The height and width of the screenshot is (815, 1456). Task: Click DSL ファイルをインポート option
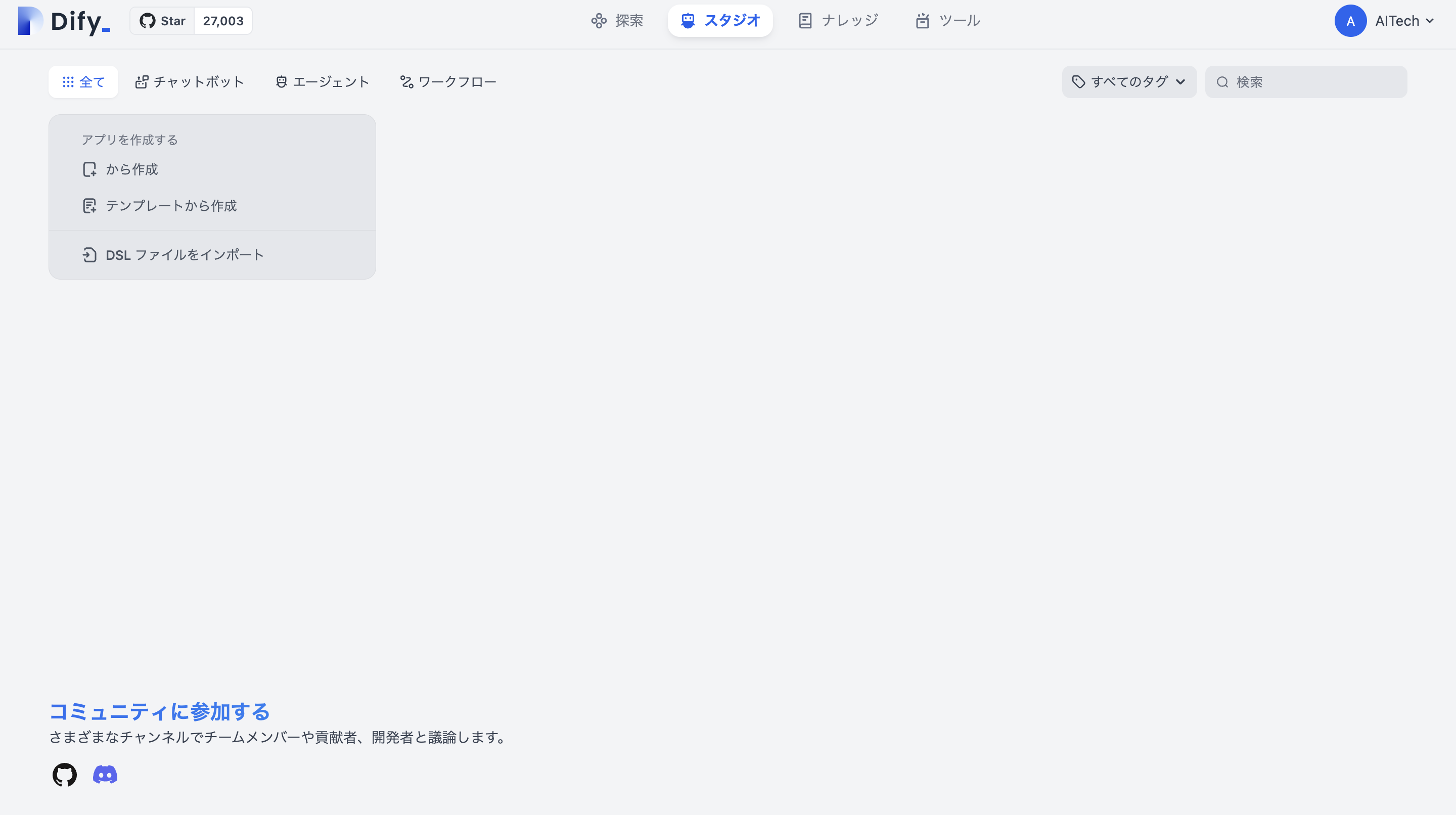pos(184,255)
